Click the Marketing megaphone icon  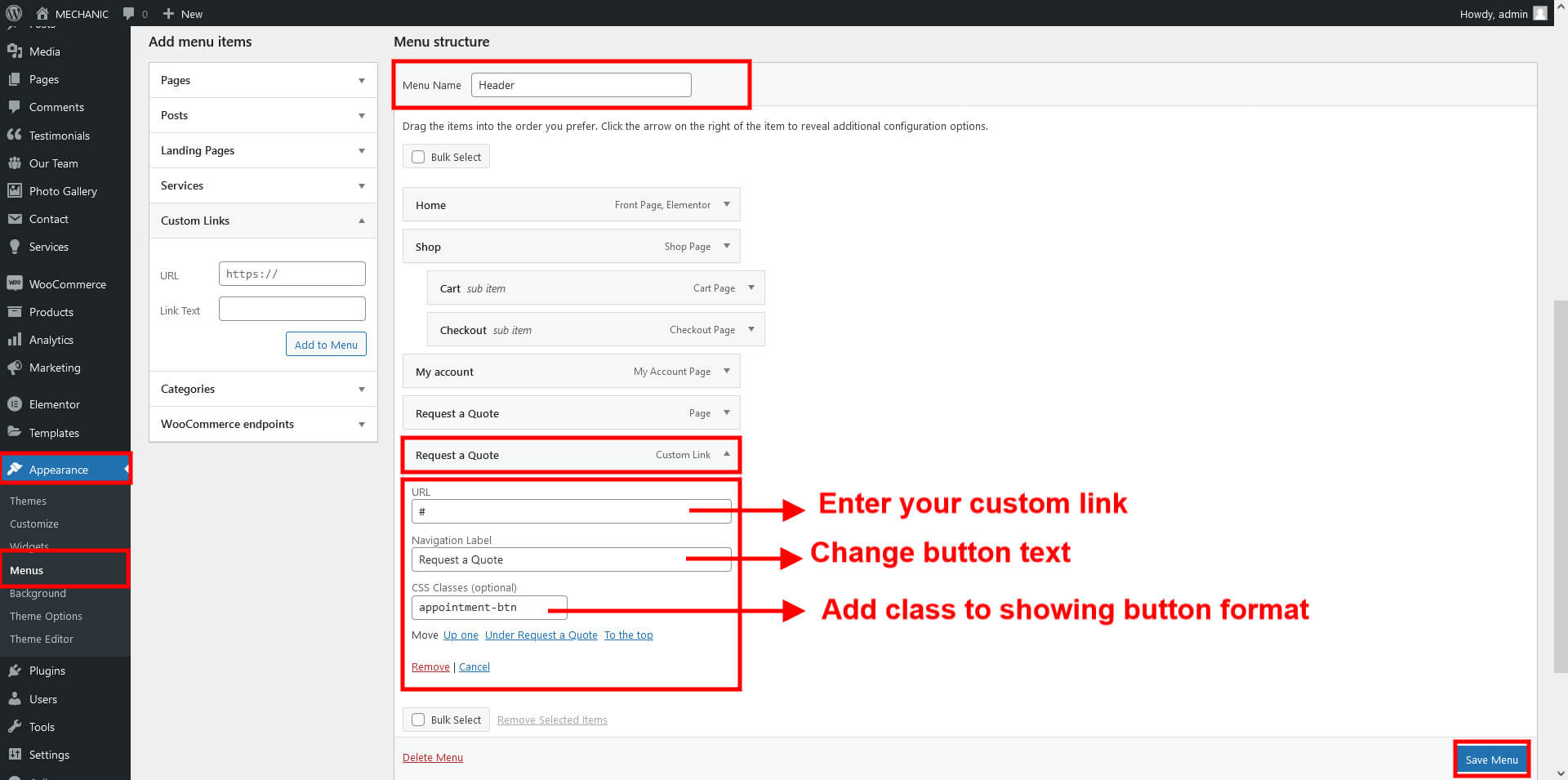[15, 368]
